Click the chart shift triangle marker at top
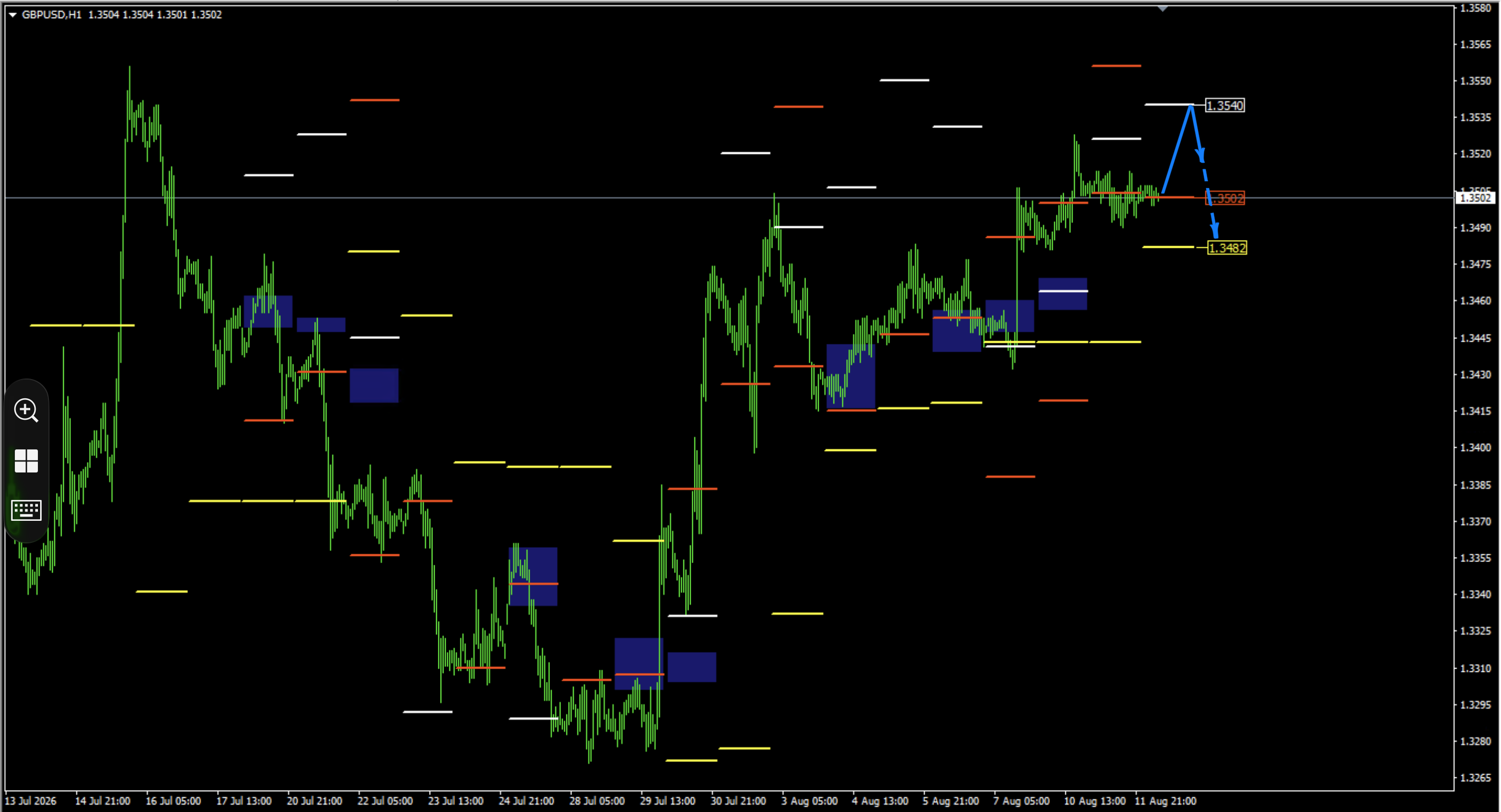The height and width of the screenshot is (812, 1501). [x=1163, y=9]
